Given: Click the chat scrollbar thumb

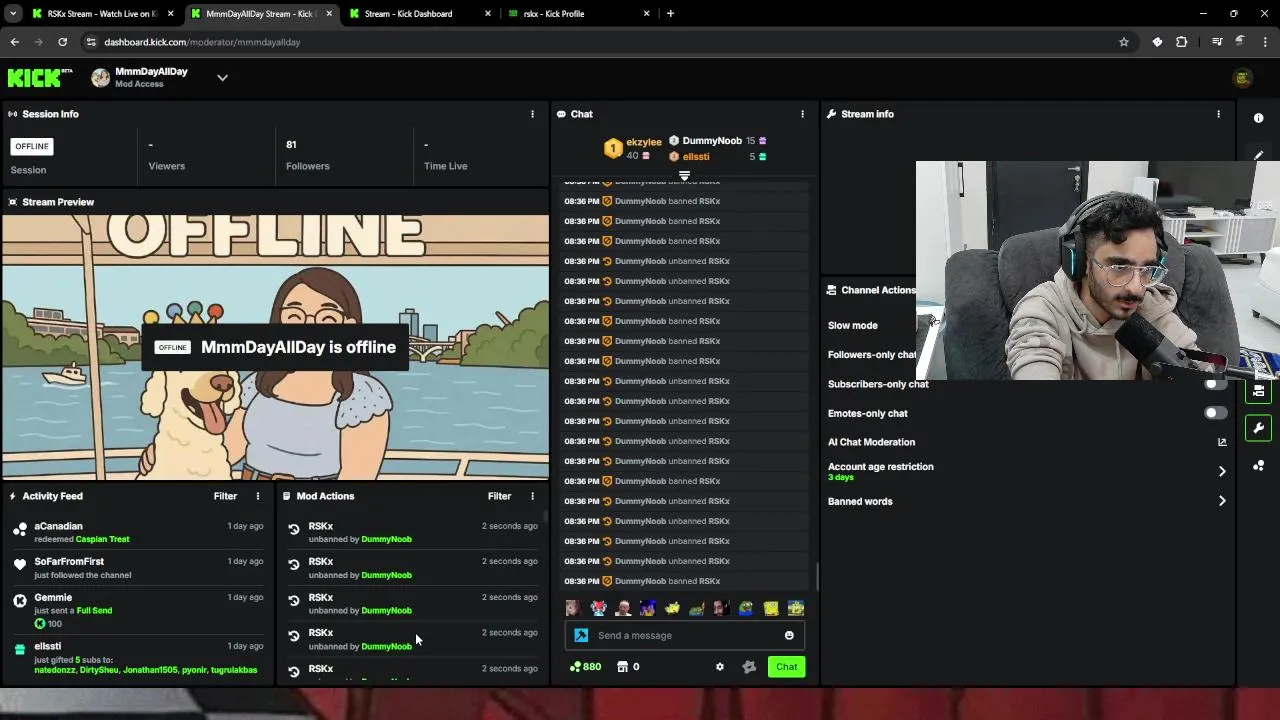Looking at the screenshot, I should tap(817, 577).
